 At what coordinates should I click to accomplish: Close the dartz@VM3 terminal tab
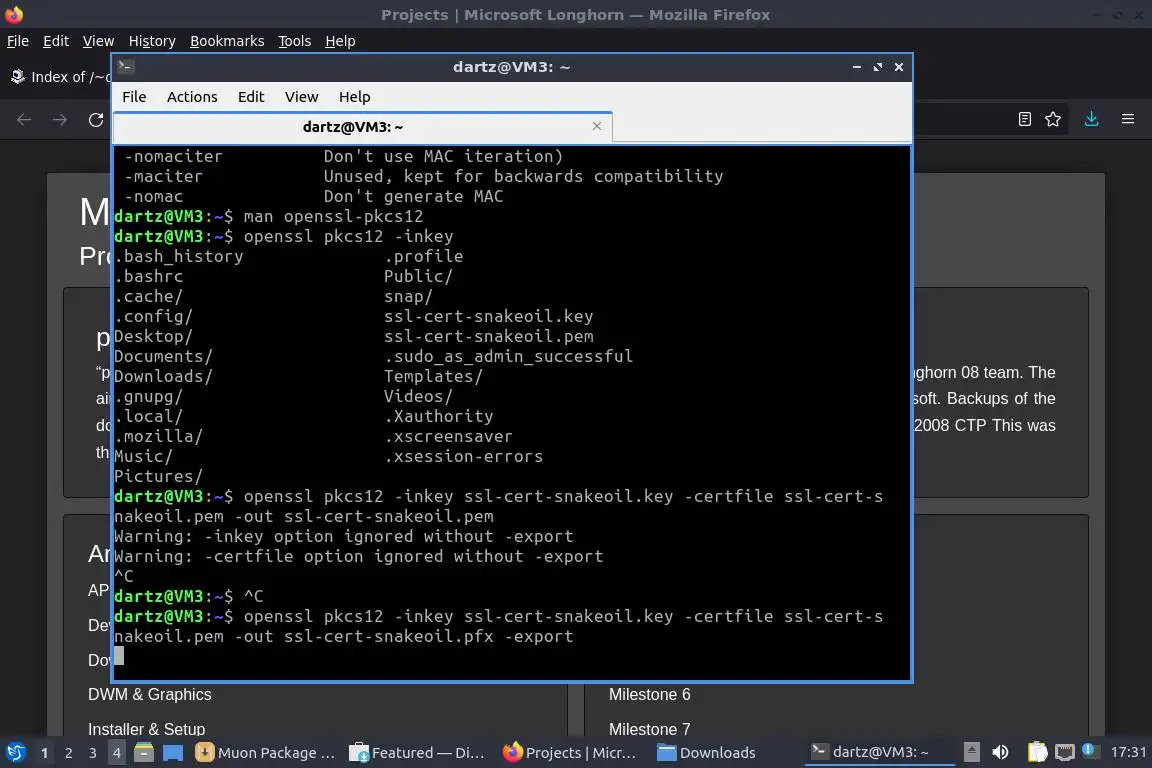coord(597,126)
